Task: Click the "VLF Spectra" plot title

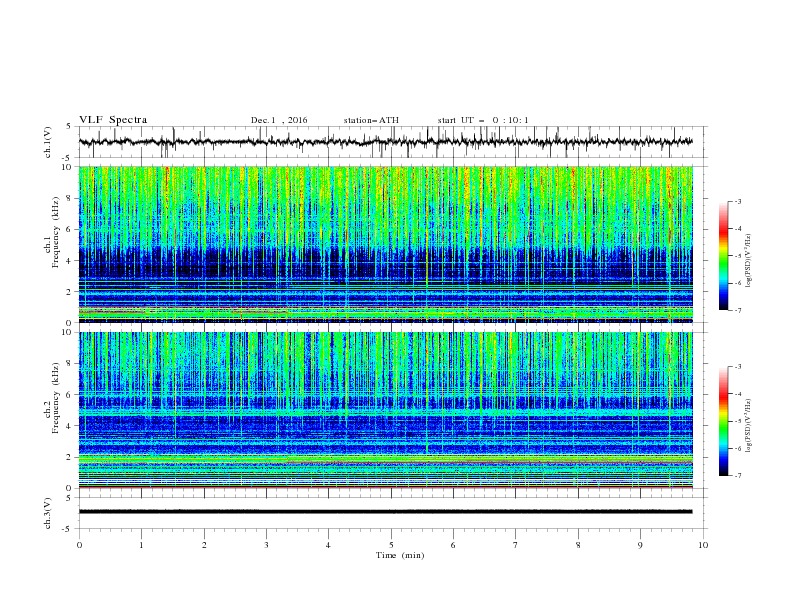Action: 113,120
